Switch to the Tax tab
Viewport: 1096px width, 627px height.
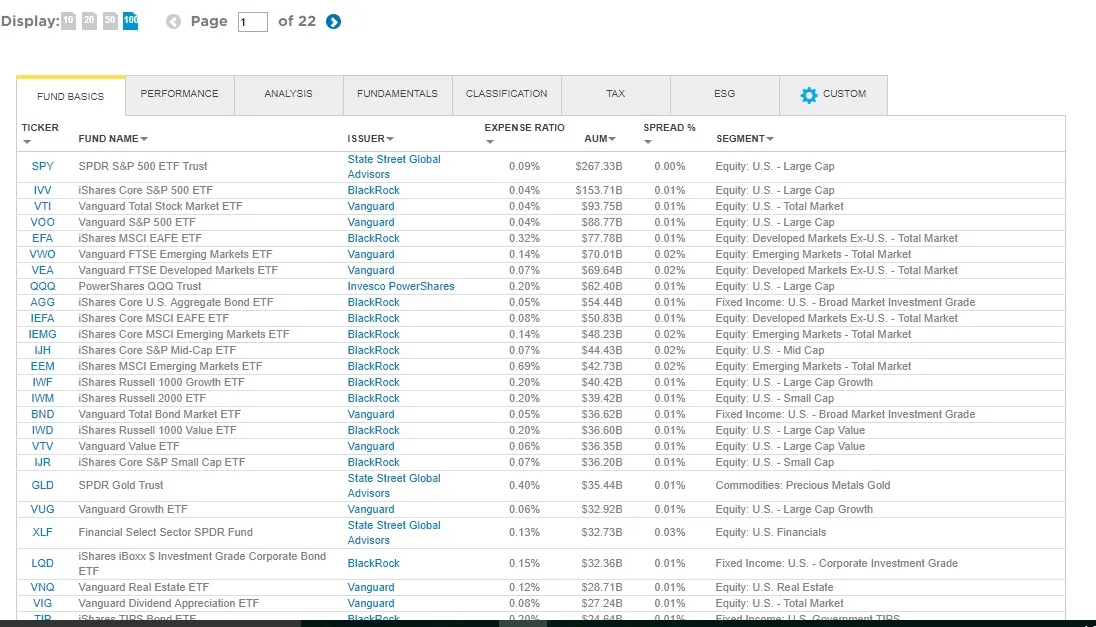tap(616, 94)
